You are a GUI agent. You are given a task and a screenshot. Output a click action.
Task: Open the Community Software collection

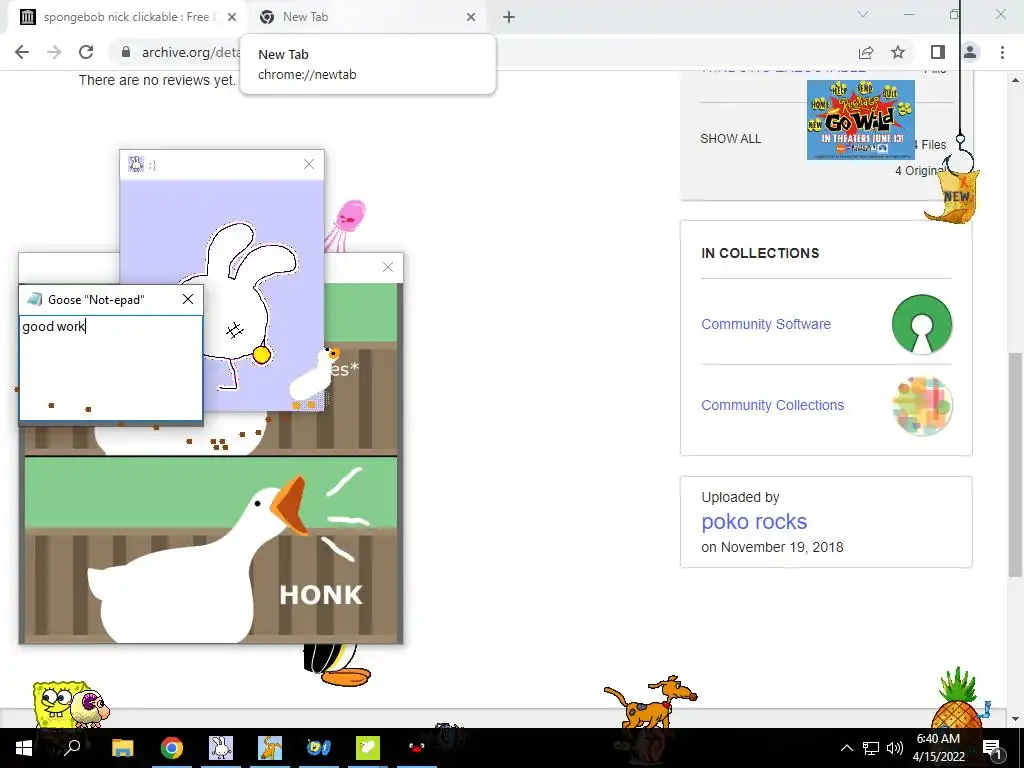tap(766, 324)
